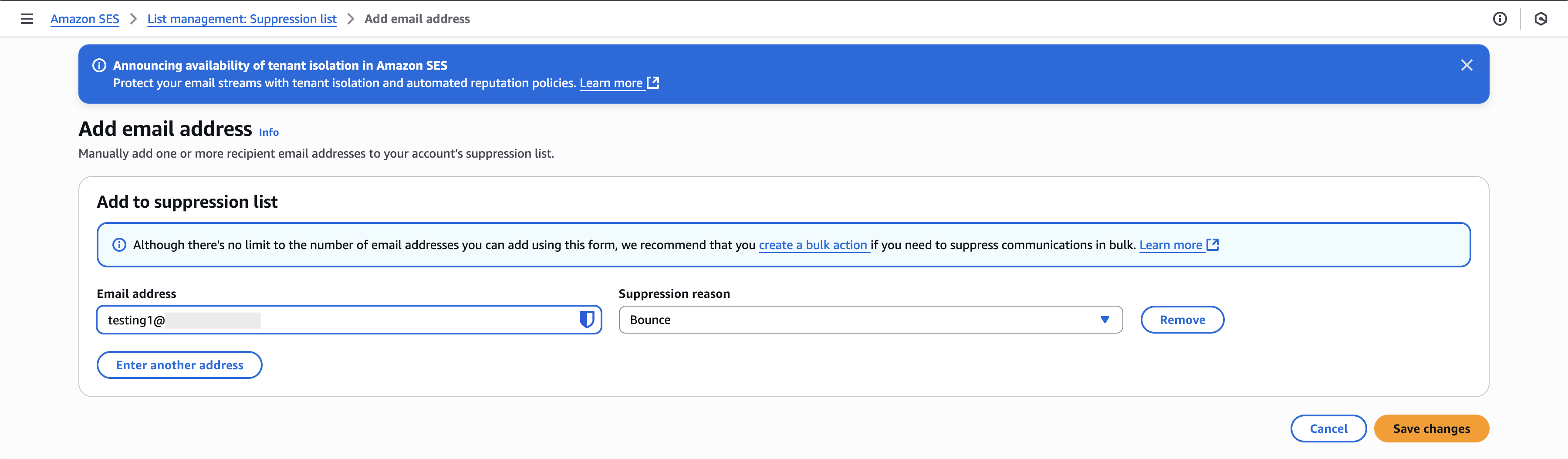
Task: Click the external link icon after banner Learn more
Action: point(653,82)
